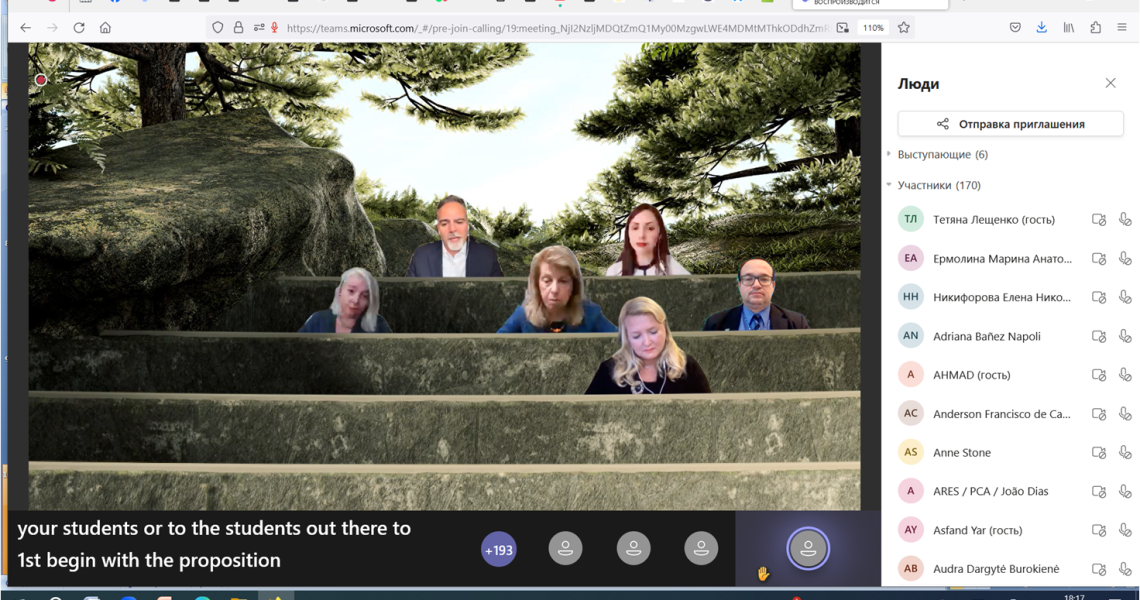Open the 110% zoom level indicator

click(x=872, y=28)
